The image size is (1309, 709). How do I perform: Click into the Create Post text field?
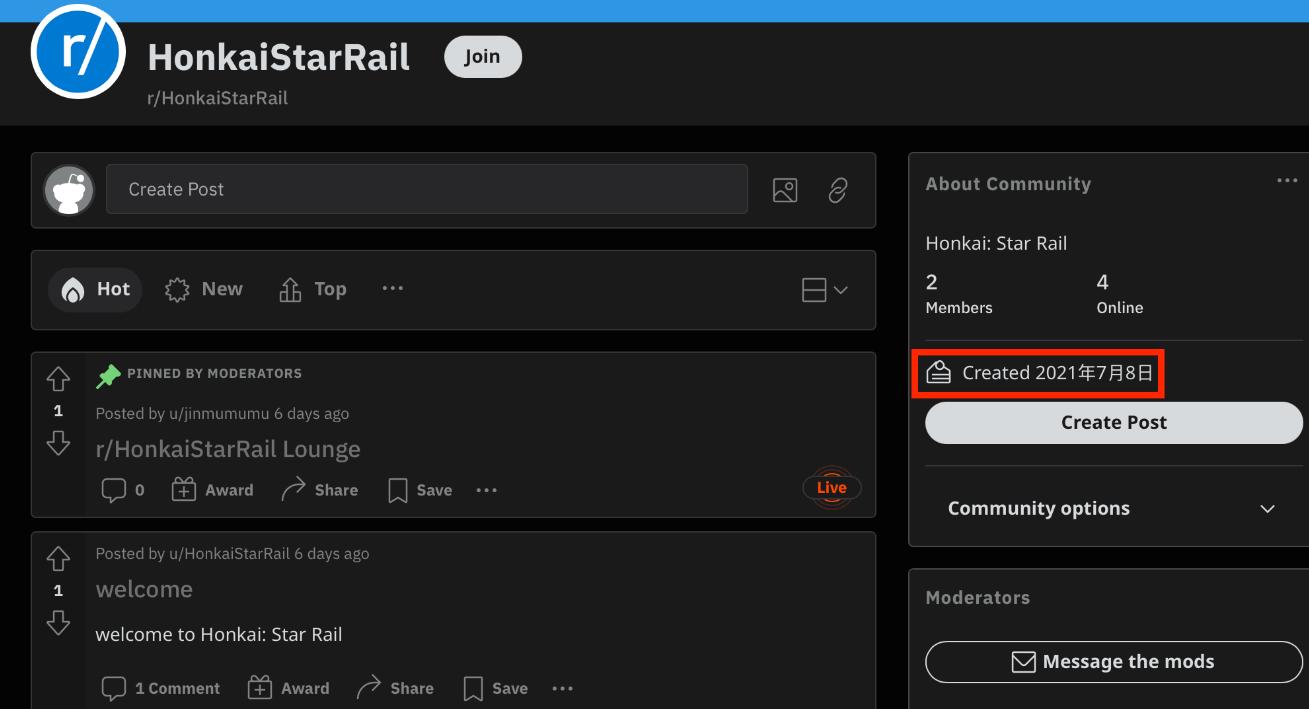(x=427, y=189)
